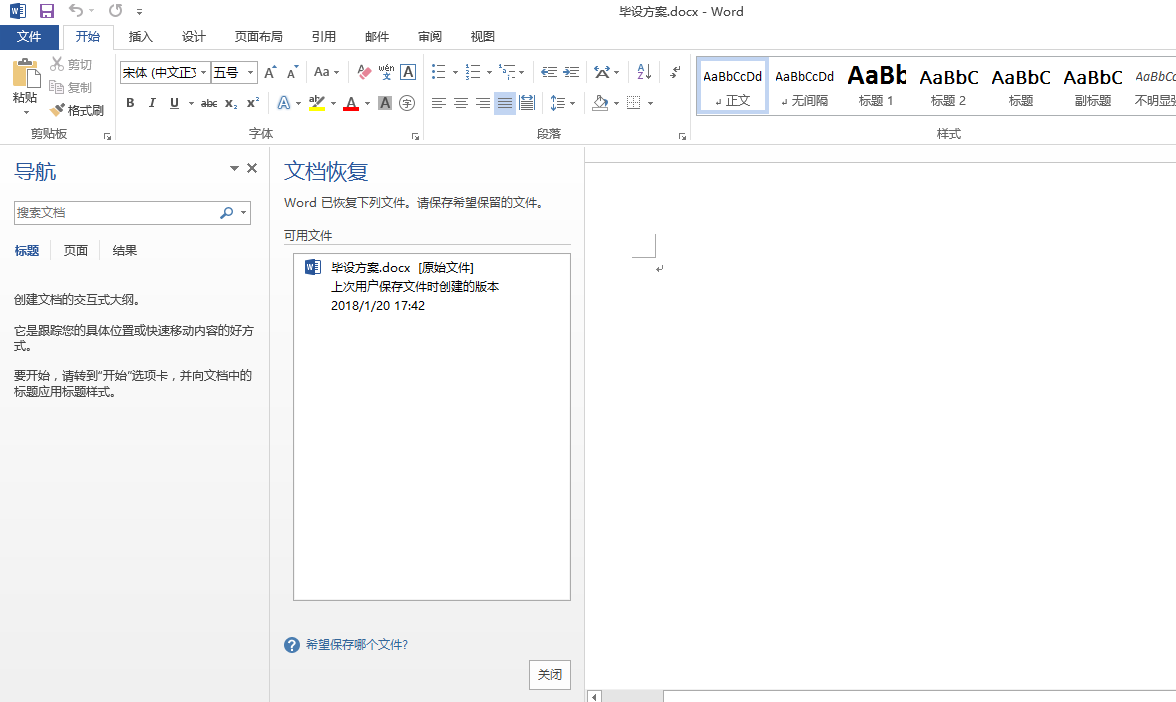Screen dimensions: 1176x702
Task: Switch to the 设计 Design tab
Action: (x=194, y=37)
